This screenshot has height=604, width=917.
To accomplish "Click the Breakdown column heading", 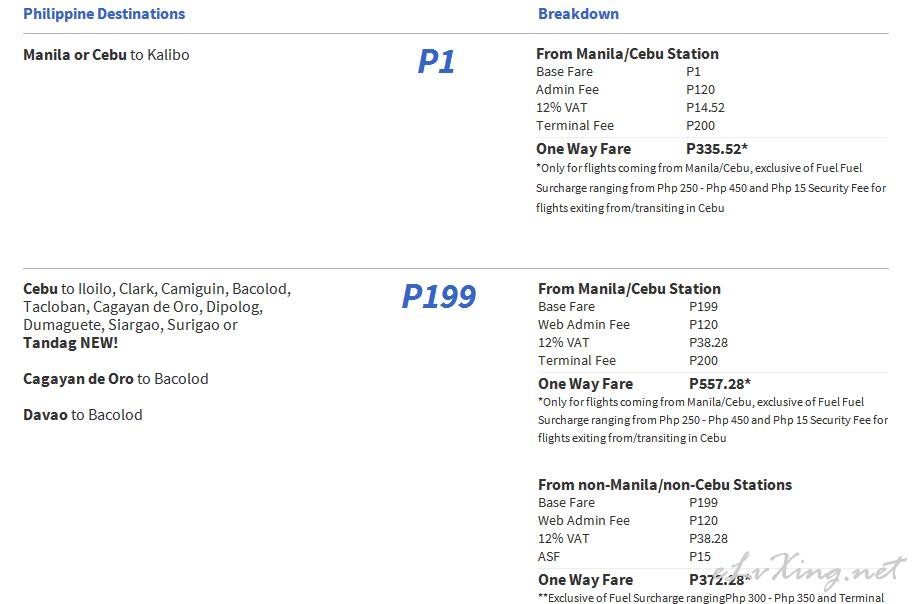I will (578, 14).
